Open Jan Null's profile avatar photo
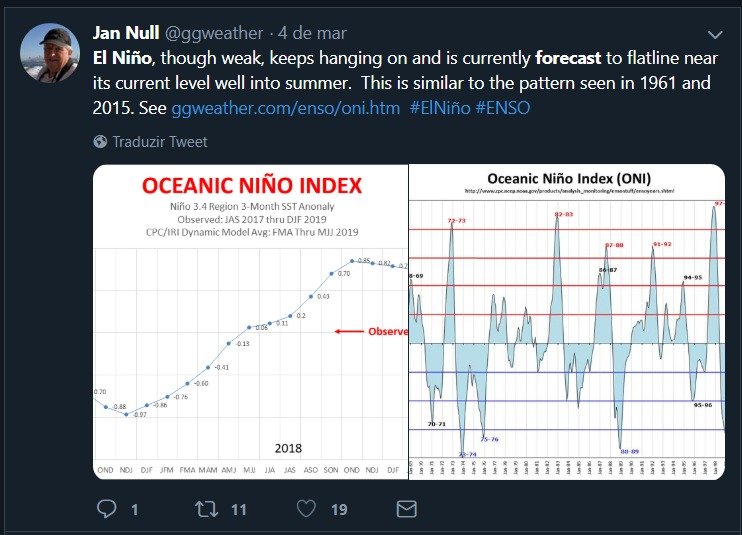742x535 pixels. [50, 53]
